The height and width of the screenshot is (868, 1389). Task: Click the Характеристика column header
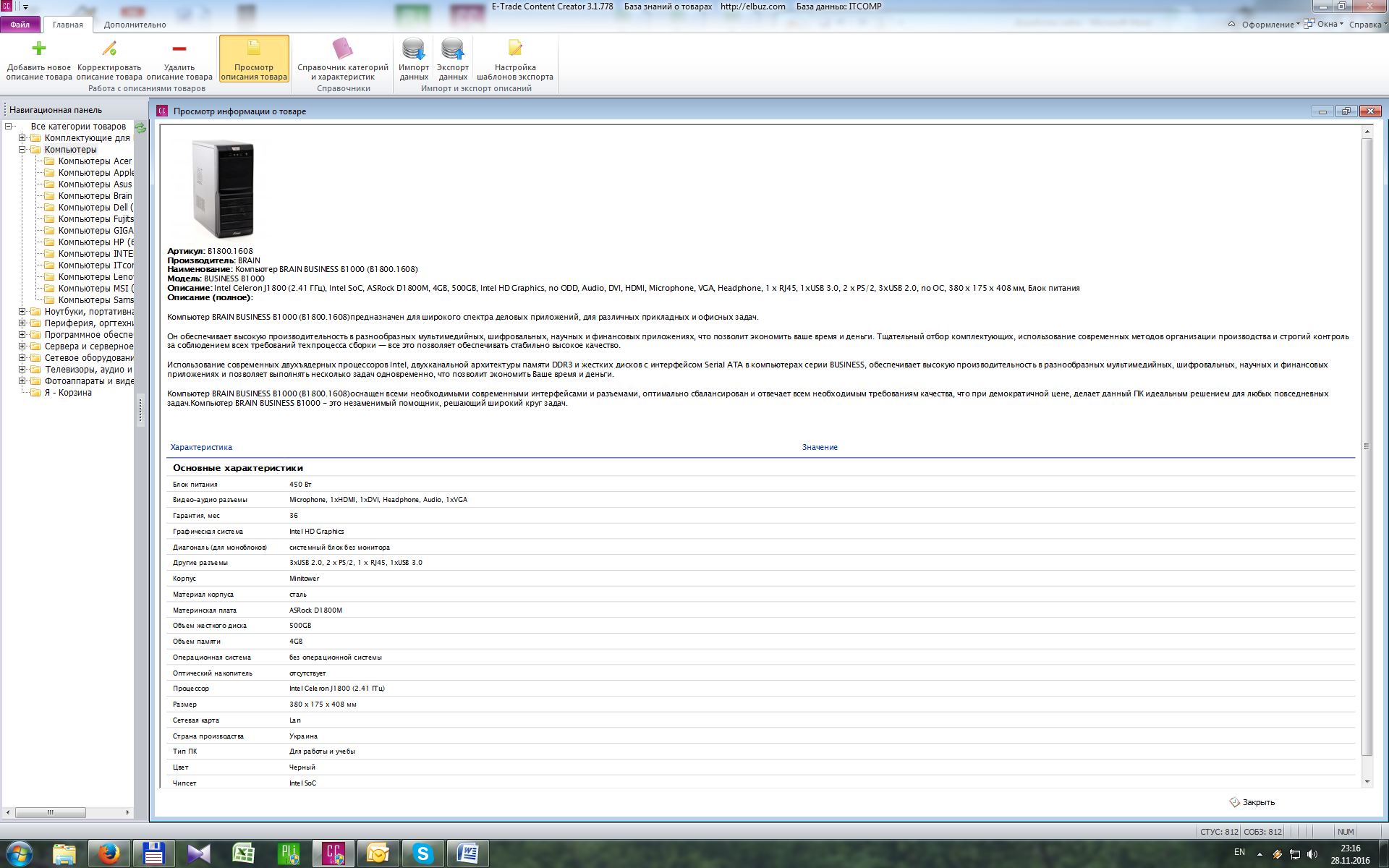[201, 448]
